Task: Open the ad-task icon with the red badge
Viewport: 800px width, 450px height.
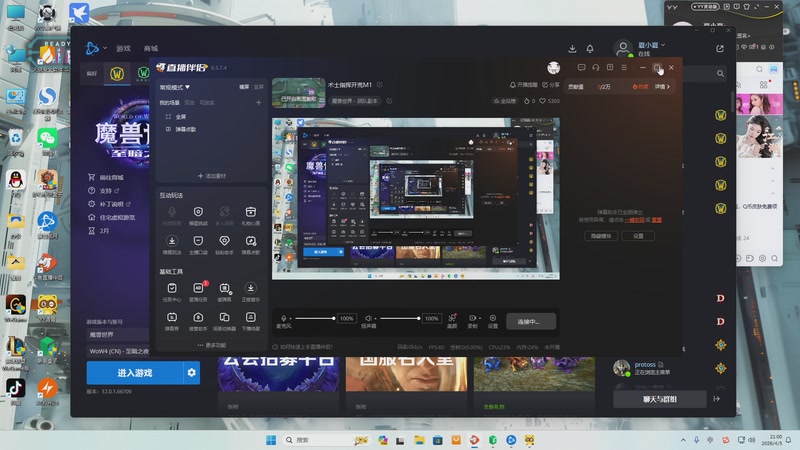Action: (x=198, y=288)
